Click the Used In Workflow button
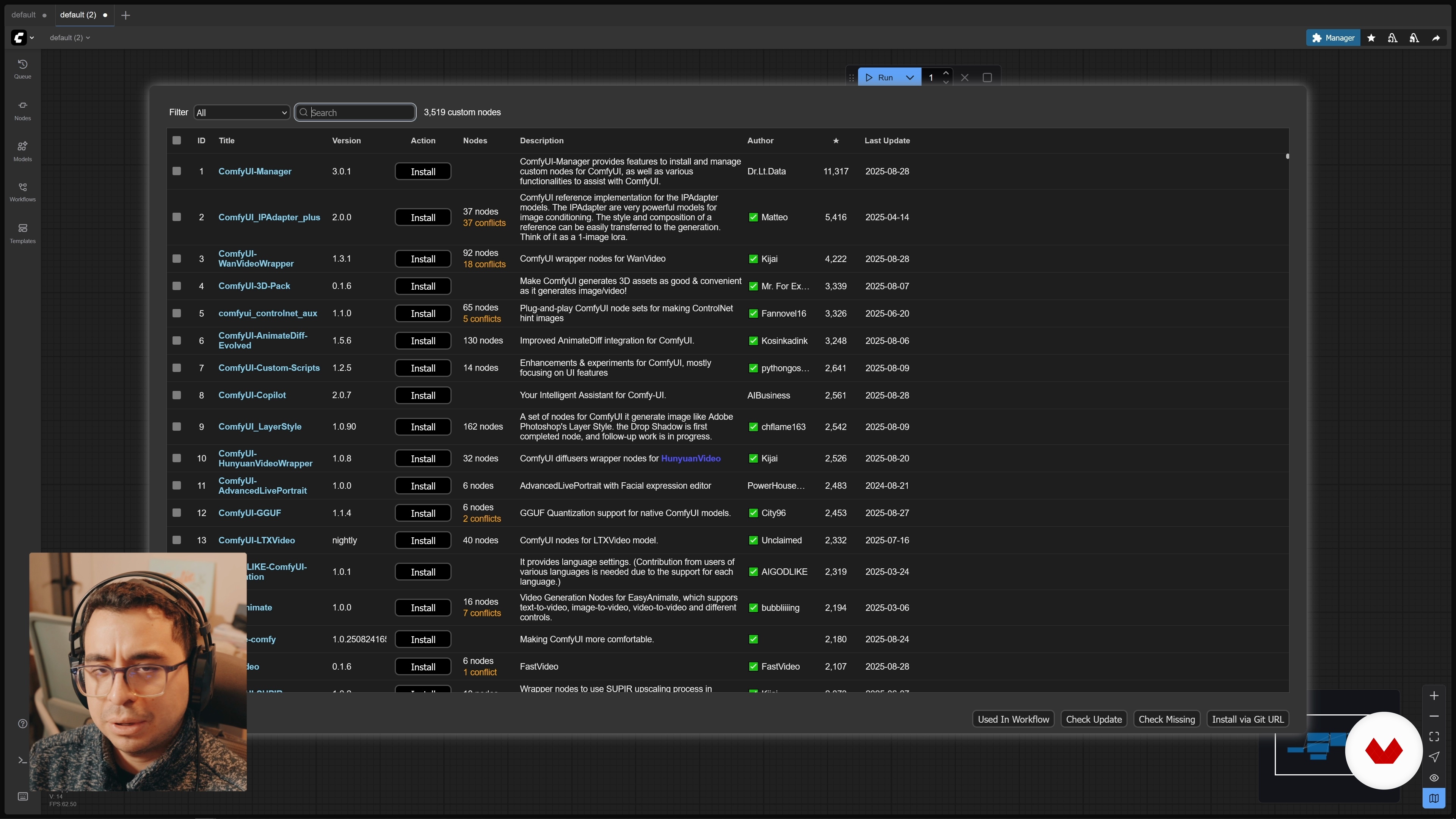Viewport: 1456px width, 819px height. [1013, 720]
